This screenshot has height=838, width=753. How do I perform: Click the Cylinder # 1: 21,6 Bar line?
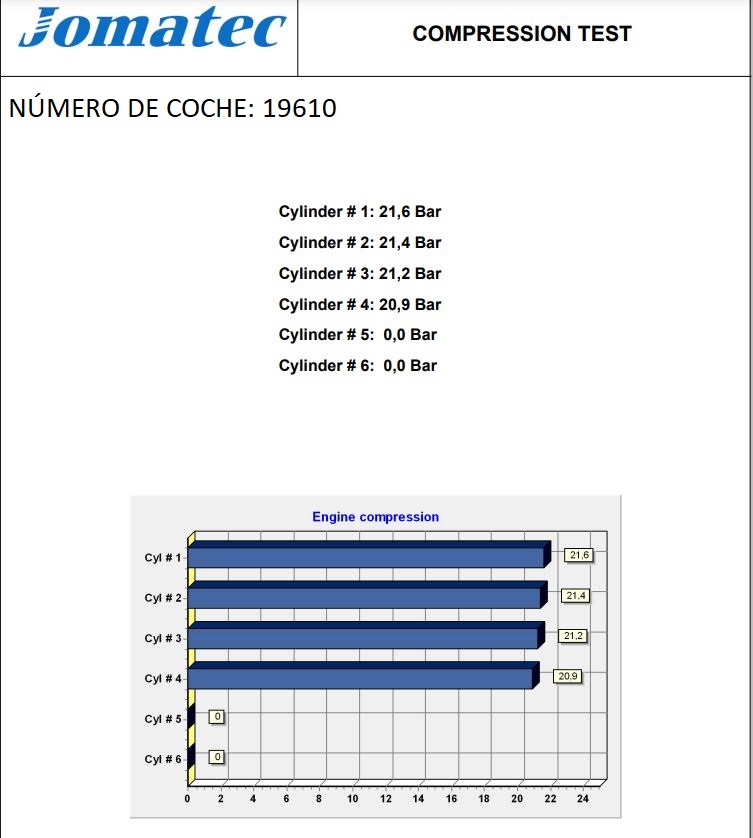point(359,212)
